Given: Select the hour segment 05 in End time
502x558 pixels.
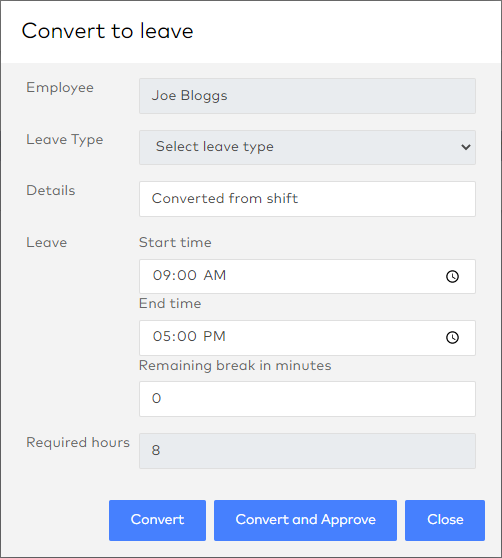Looking at the screenshot, I should (x=160, y=336).
